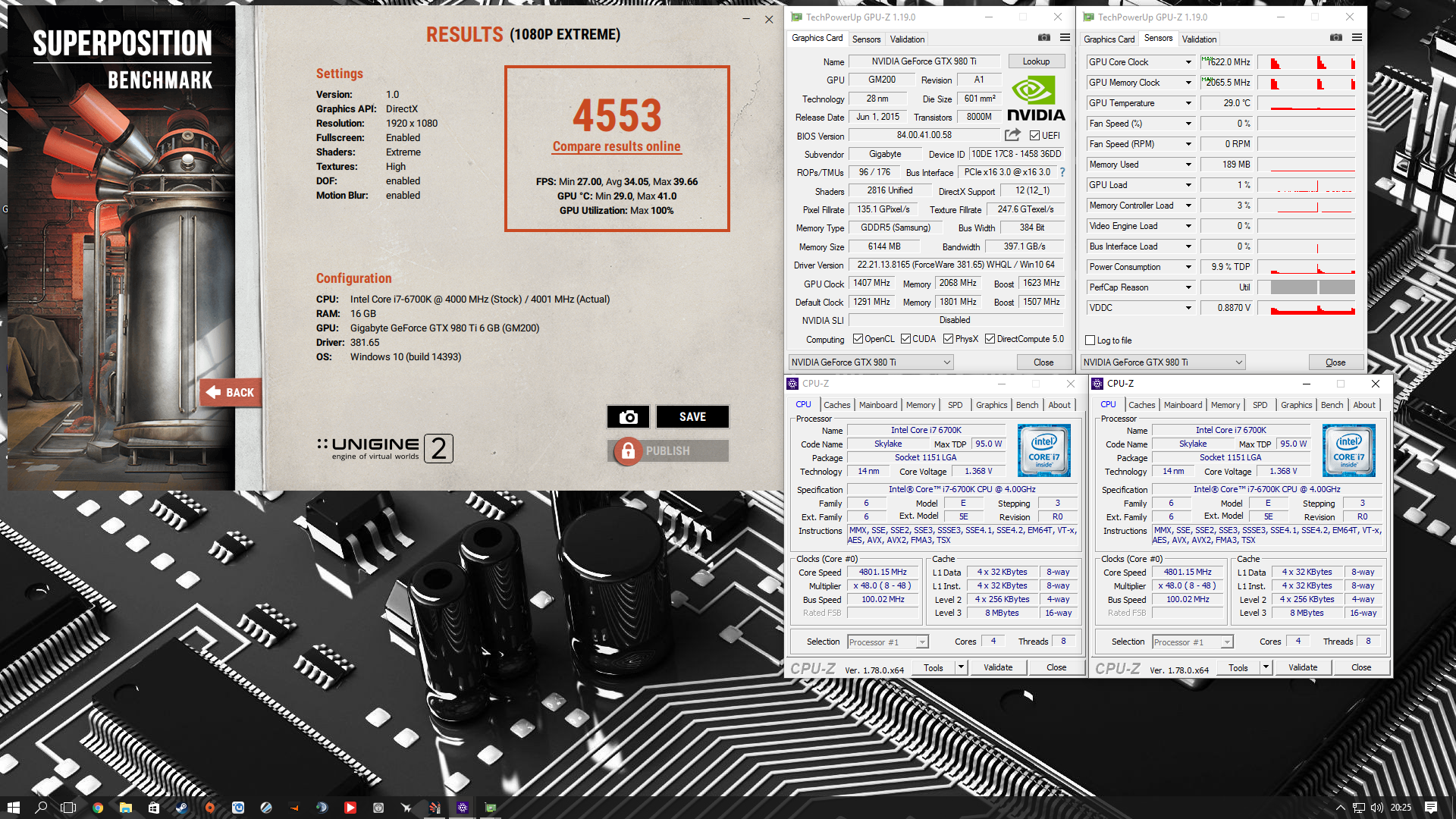Open the Action Center notification icon

pyautogui.click(x=1431, y=808)
